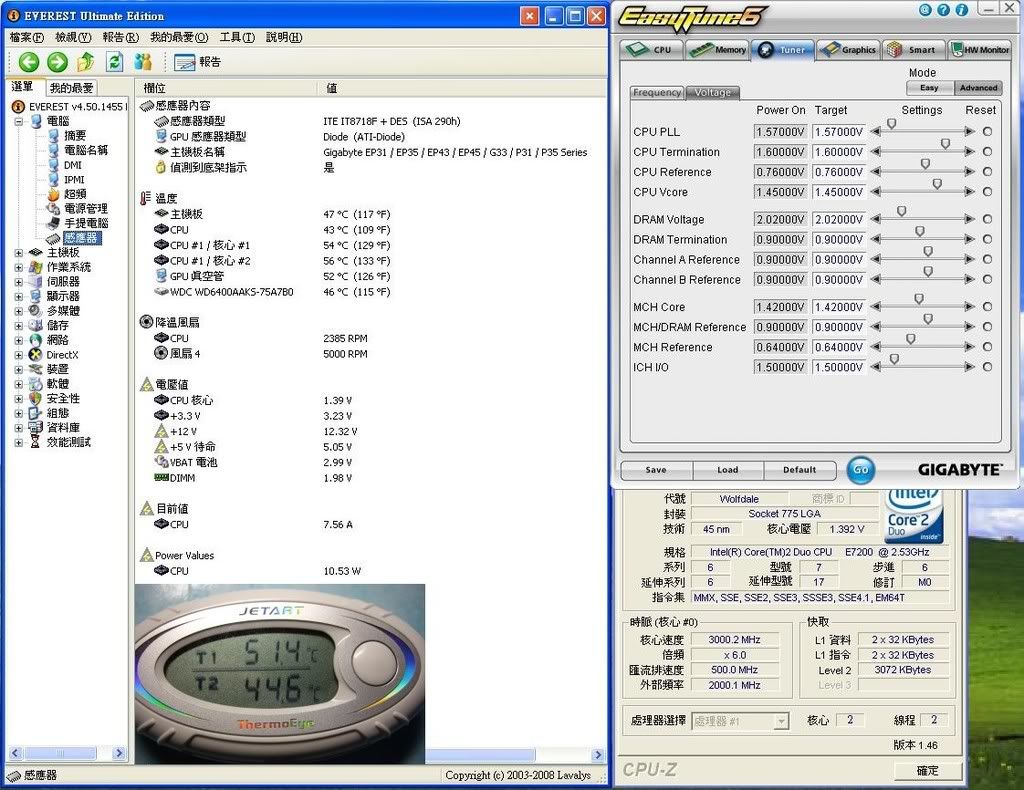Click the Default button in EasyTune6

[x=799, y=470]
